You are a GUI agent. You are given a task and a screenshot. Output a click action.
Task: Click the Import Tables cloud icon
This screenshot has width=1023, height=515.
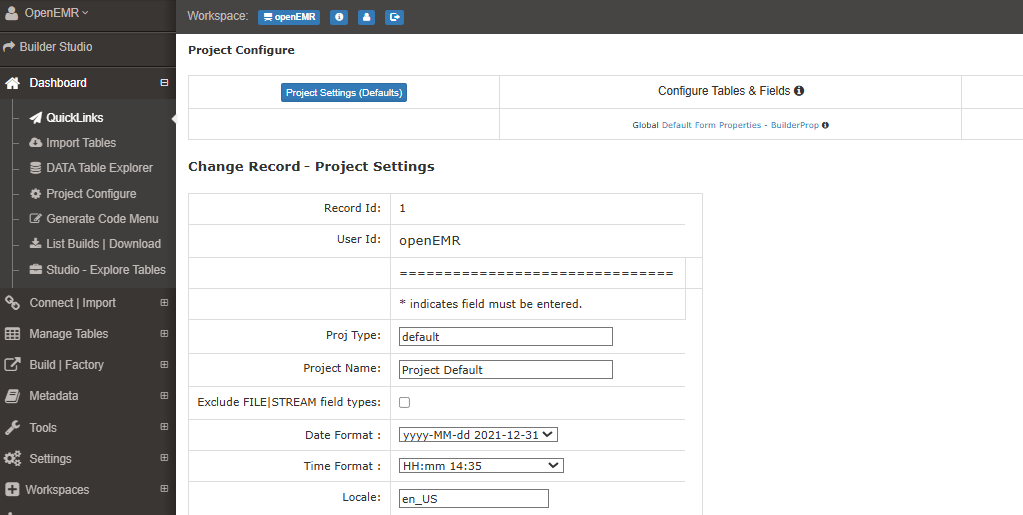[36, 143]
